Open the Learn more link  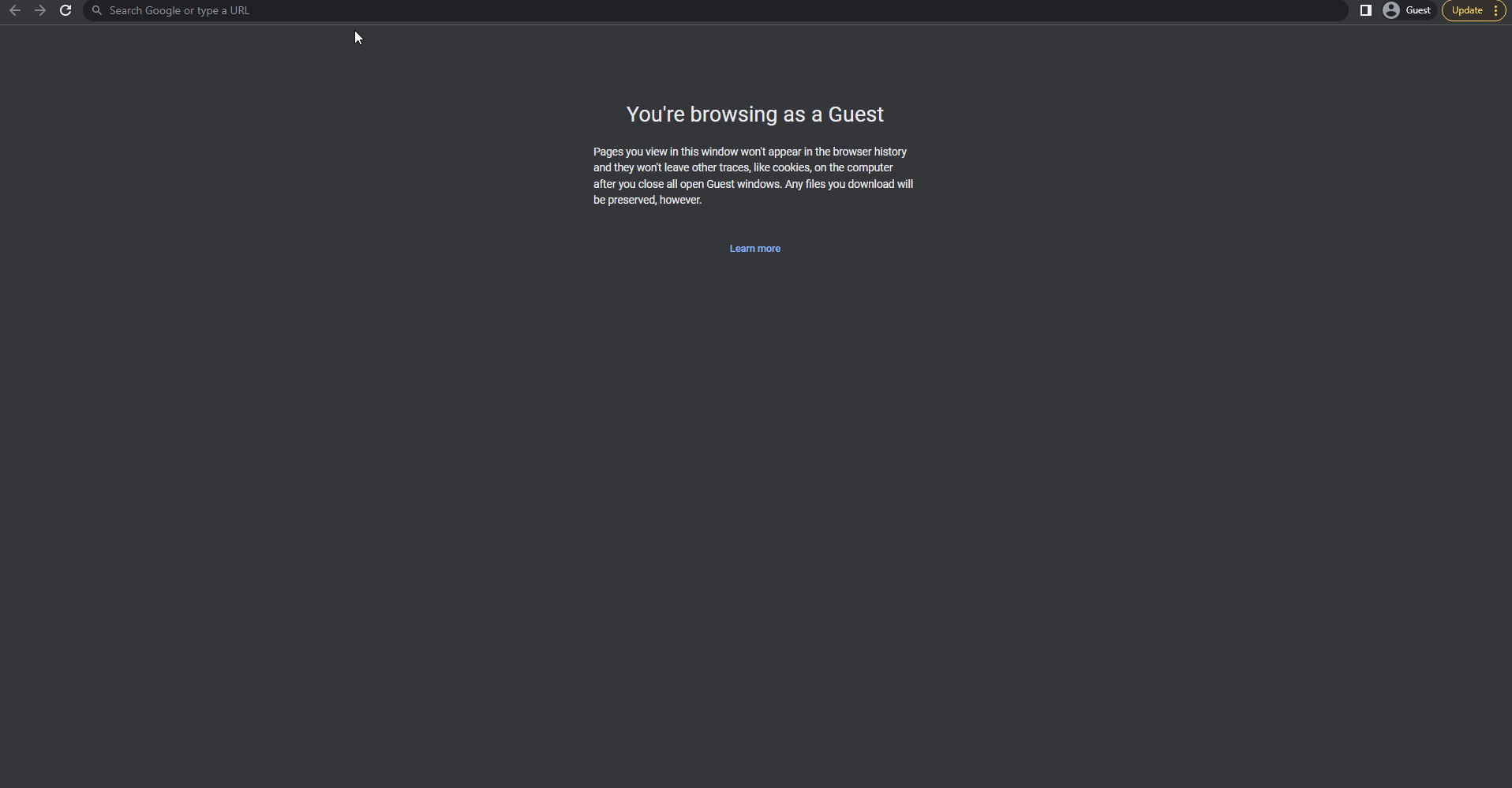(x=754, y=249)
